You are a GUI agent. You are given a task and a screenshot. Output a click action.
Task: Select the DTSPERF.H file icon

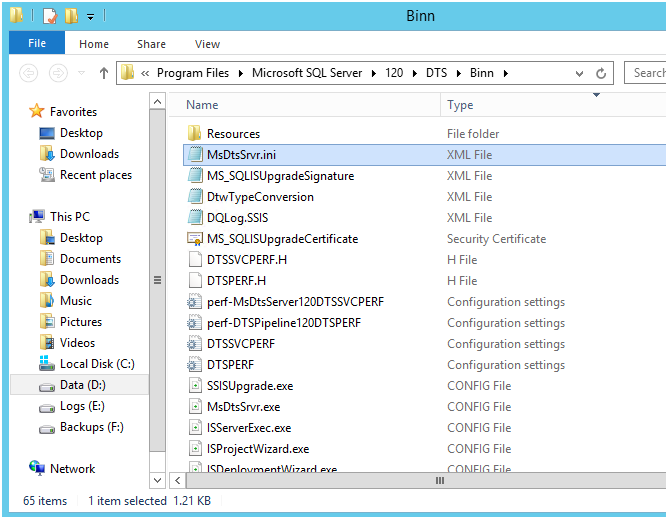[x=195, y=280]
